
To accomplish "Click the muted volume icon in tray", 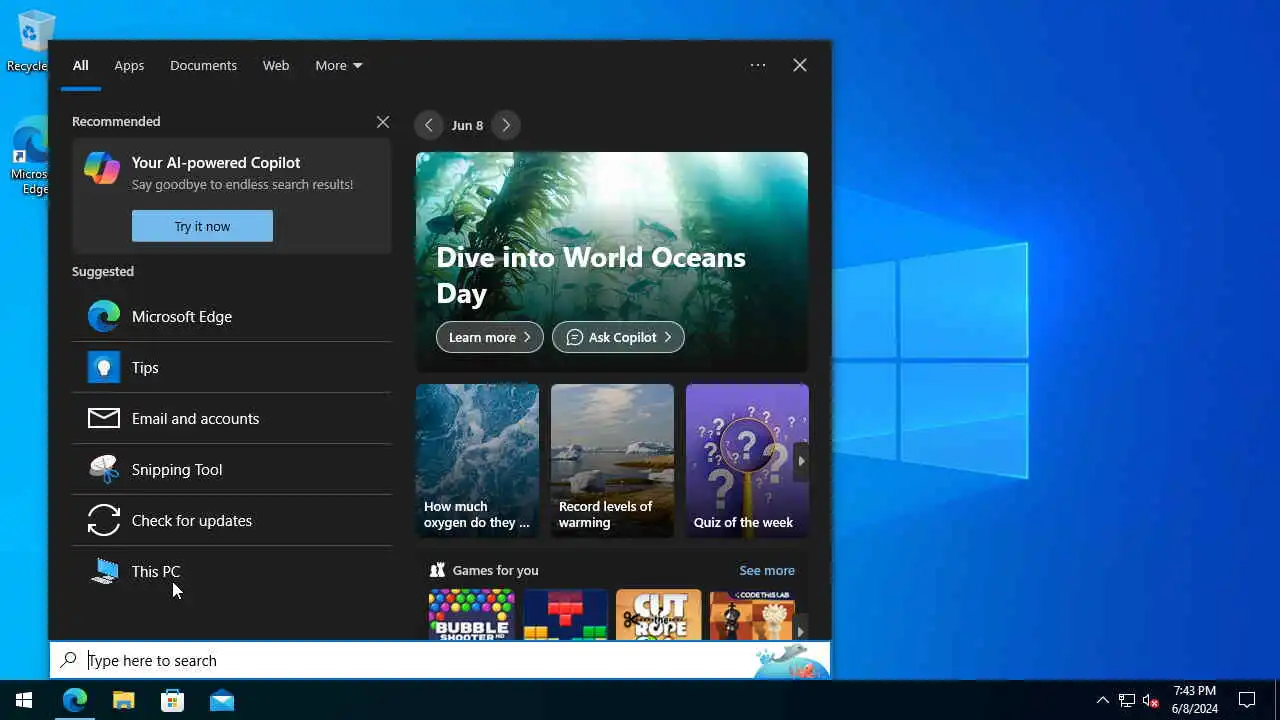I will tap(1151, 700).
